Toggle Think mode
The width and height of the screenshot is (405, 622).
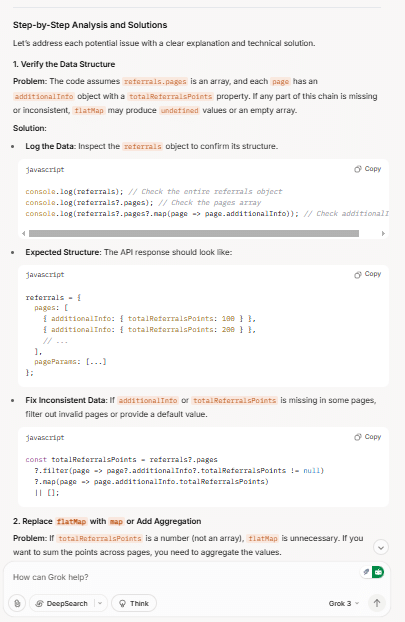point(134,603)
